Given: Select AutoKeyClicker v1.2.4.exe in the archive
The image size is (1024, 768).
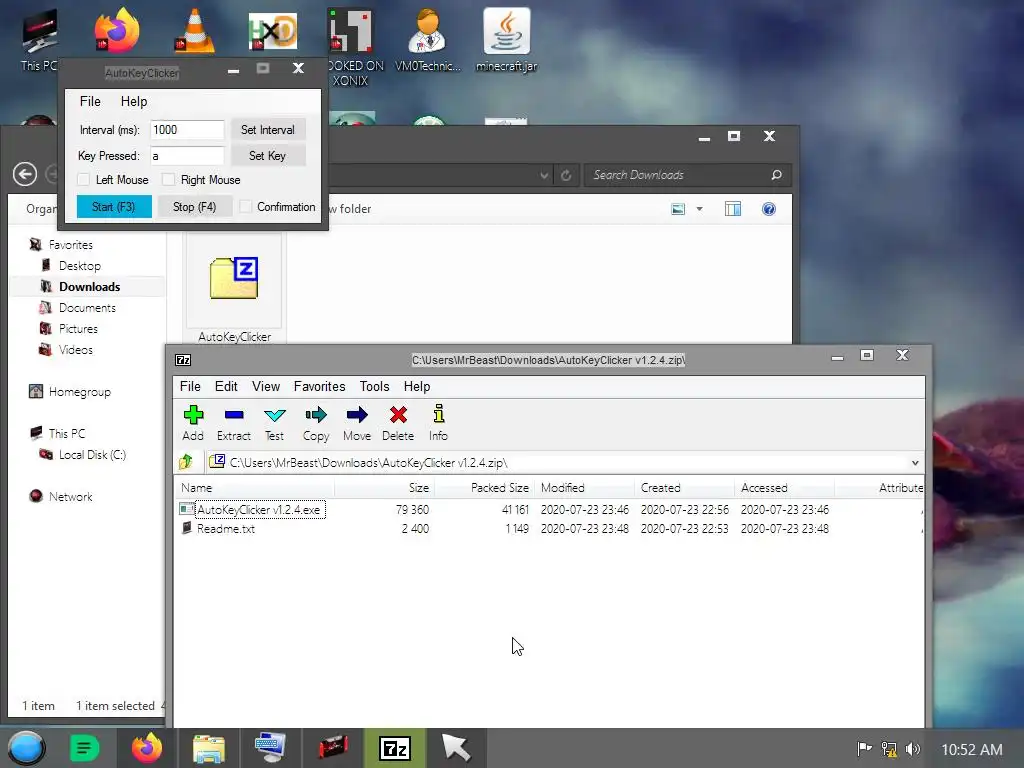Looking at the screenshot, I should click(259, 509).
